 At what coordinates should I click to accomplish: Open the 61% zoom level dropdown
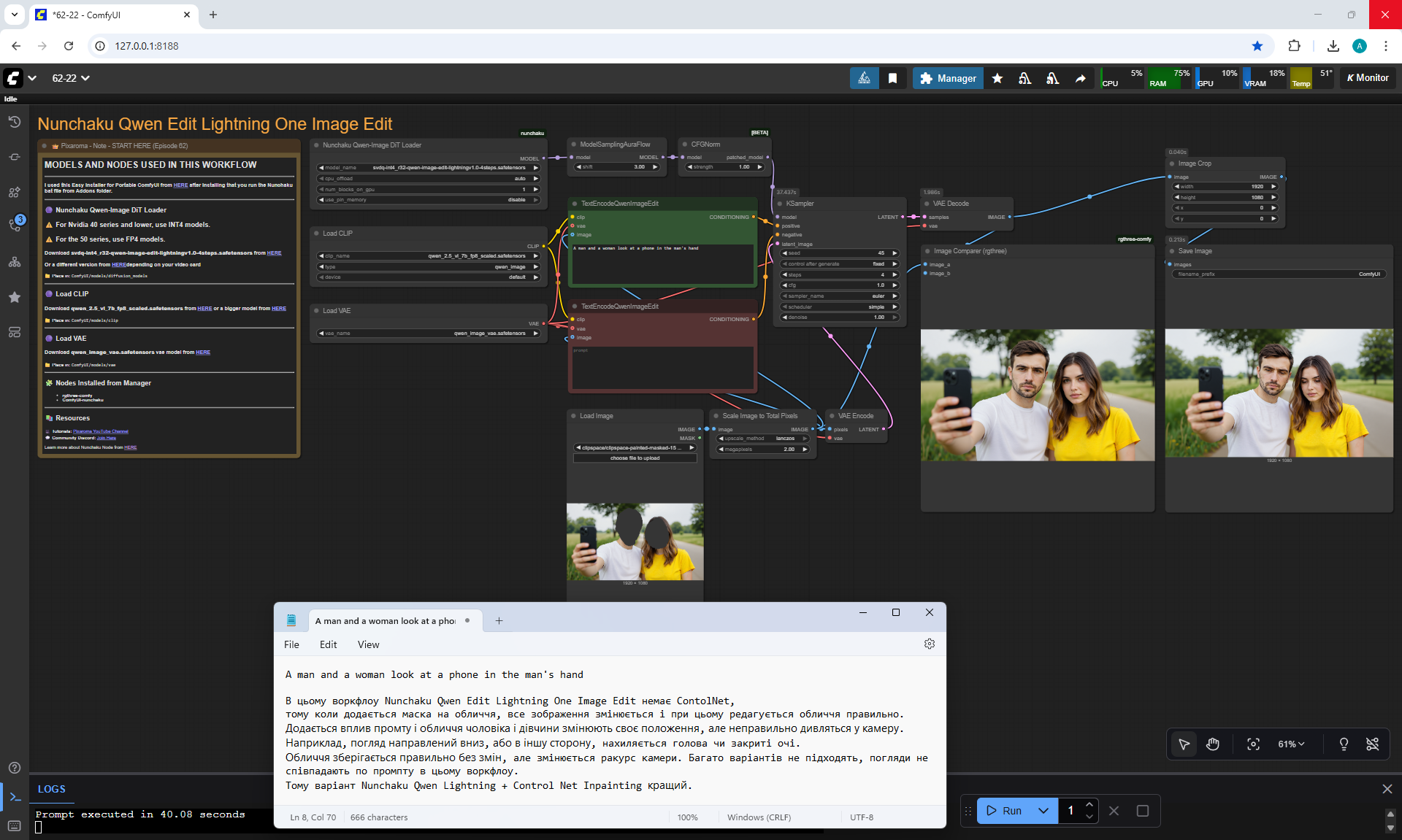click(x=1291, y=744)
